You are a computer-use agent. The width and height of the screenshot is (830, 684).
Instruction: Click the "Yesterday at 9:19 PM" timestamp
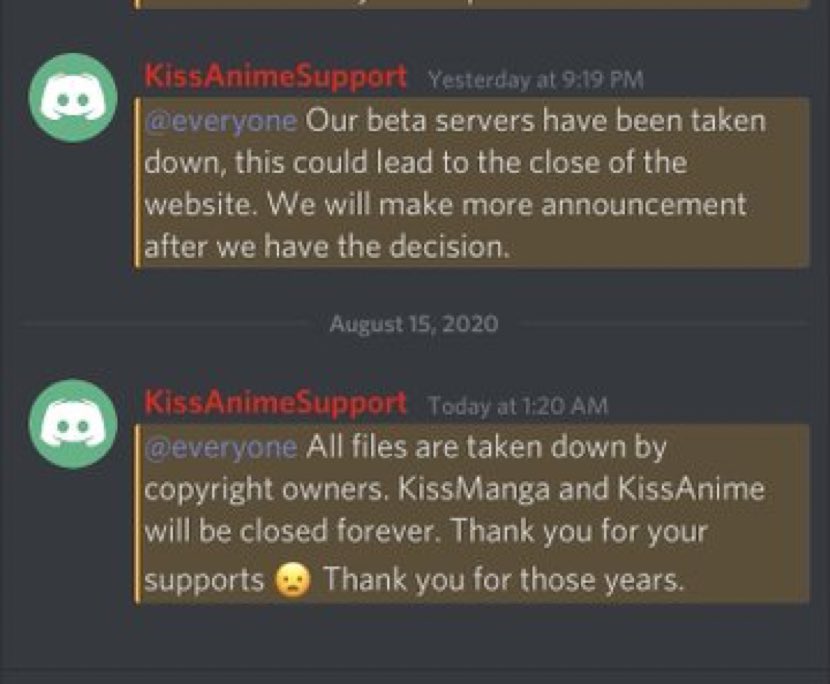(x=535, y=78)
